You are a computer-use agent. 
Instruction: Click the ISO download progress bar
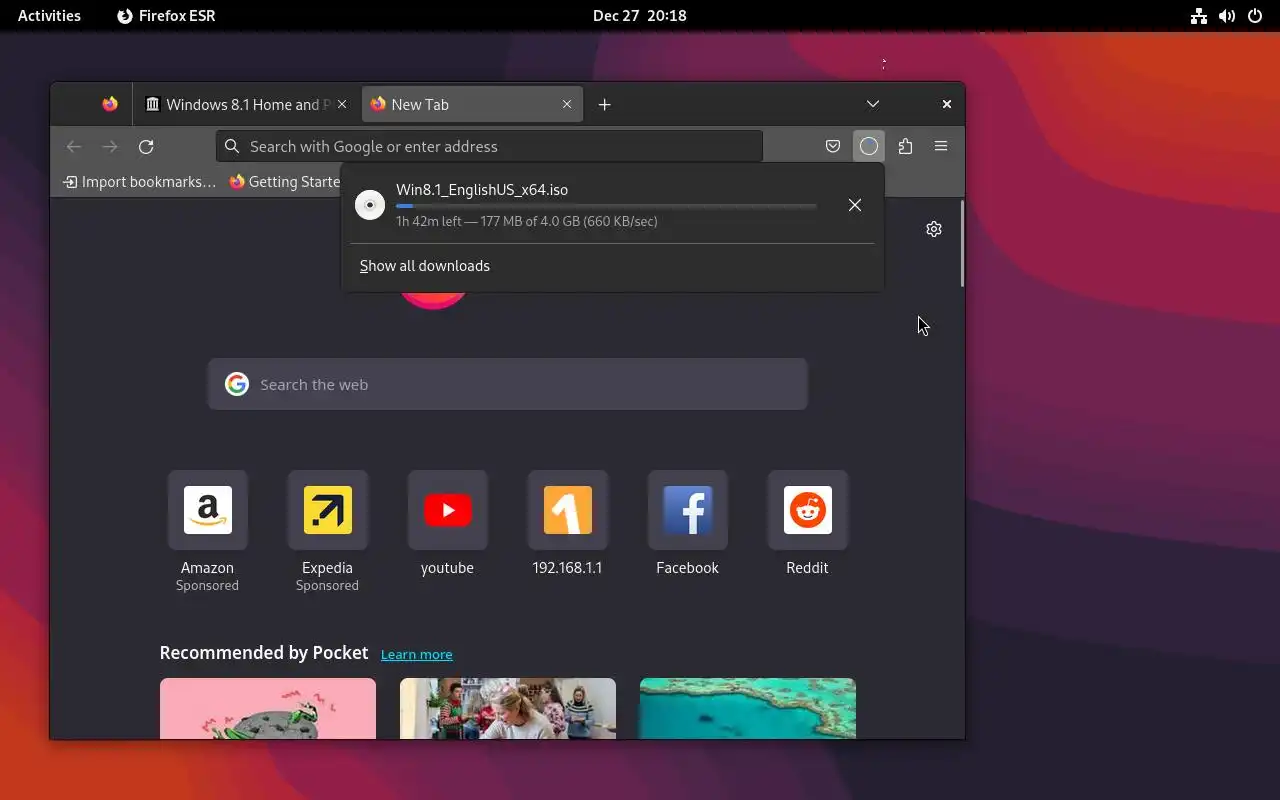coord(606,206)
